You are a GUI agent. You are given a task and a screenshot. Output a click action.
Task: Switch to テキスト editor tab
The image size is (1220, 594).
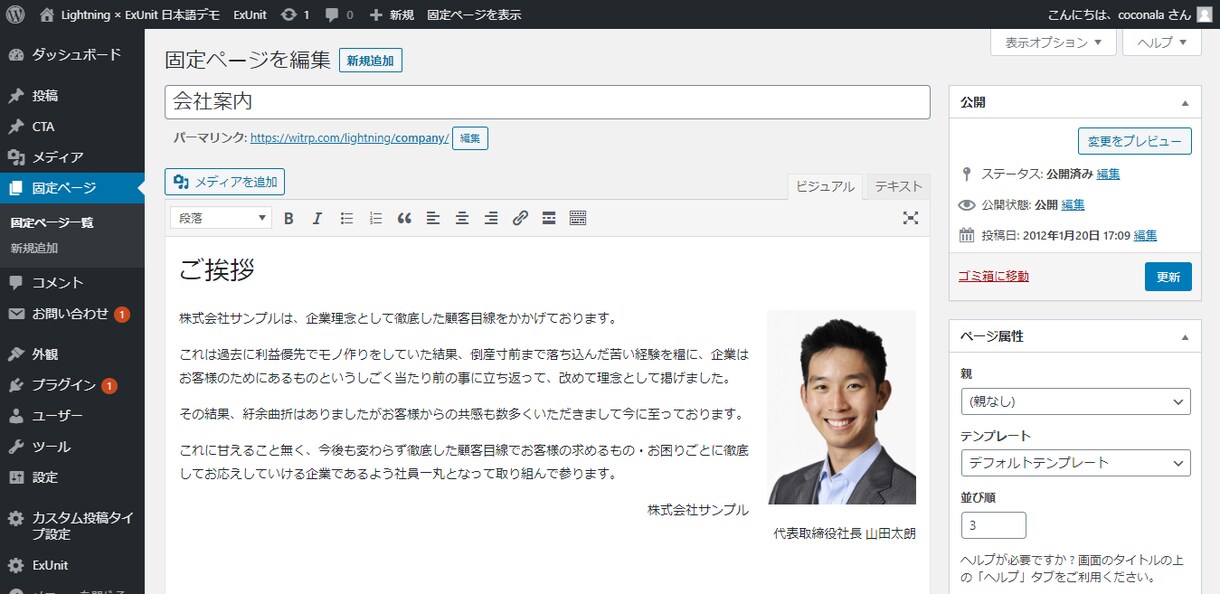pos(898,187)
